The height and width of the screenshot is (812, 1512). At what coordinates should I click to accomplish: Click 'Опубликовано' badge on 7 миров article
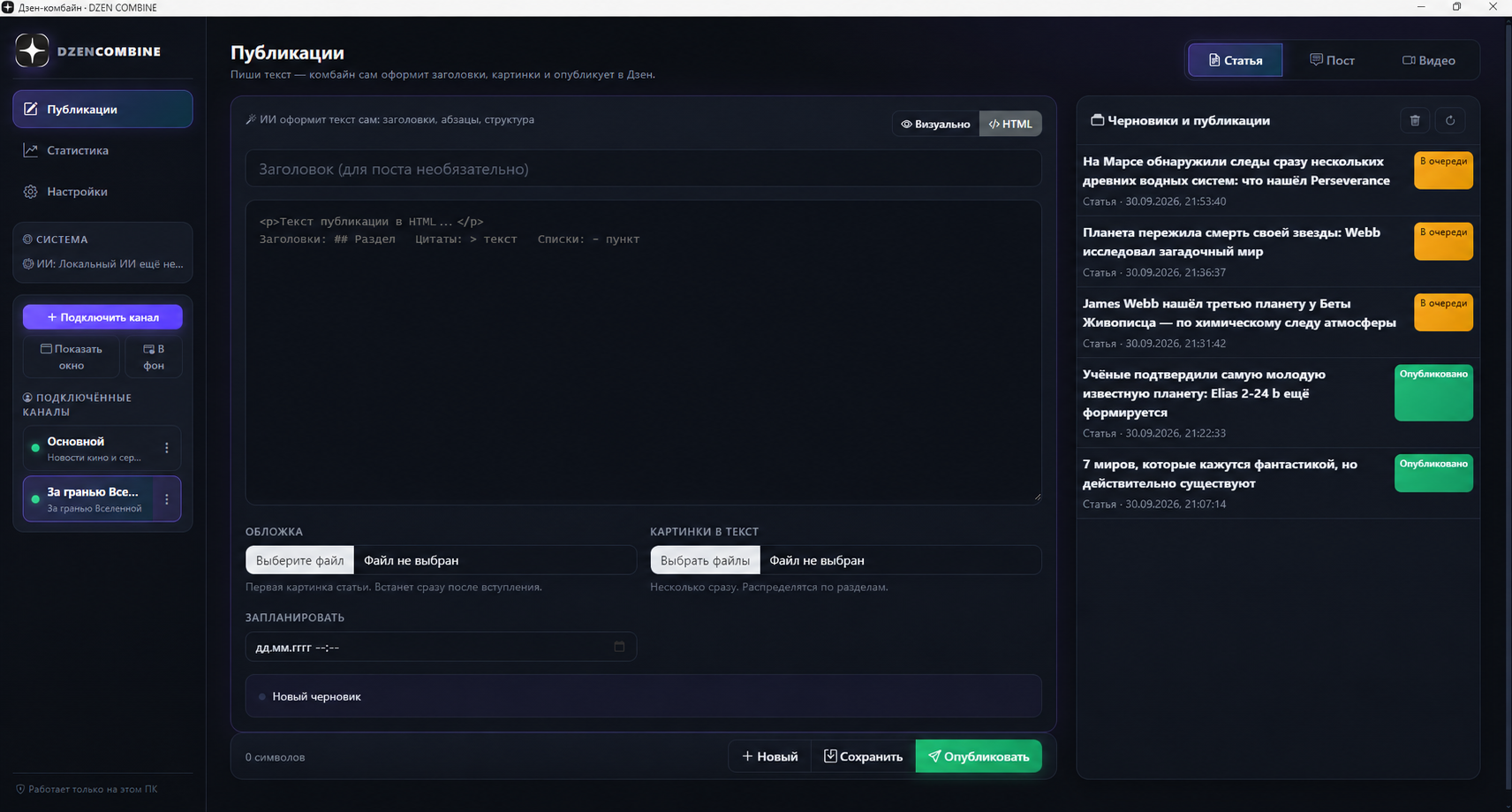(x=1433, y=473)
